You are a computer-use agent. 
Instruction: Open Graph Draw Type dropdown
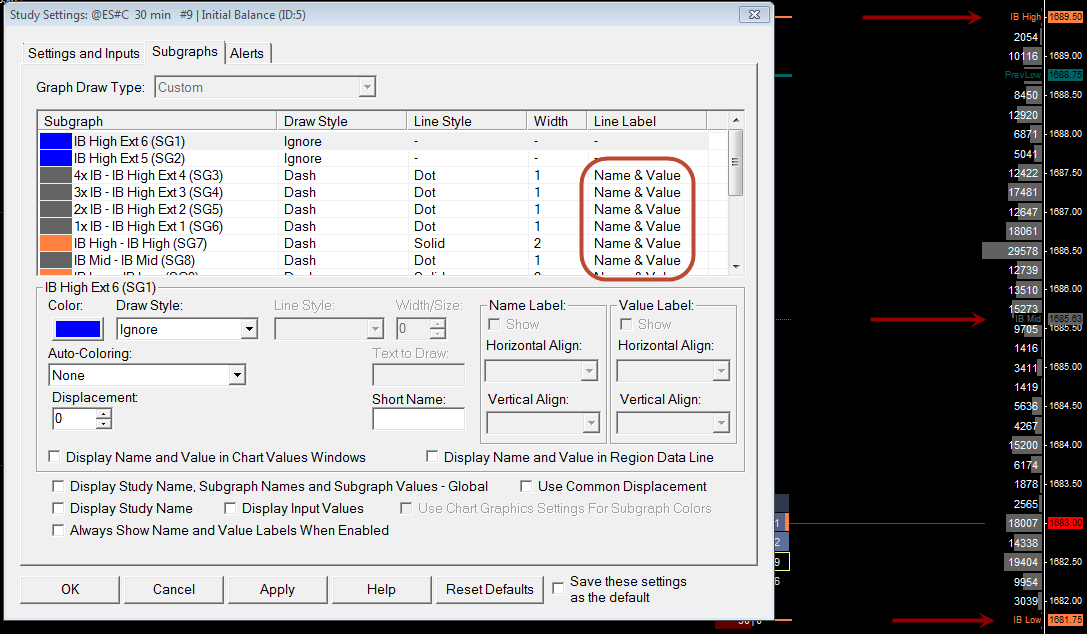367,87
